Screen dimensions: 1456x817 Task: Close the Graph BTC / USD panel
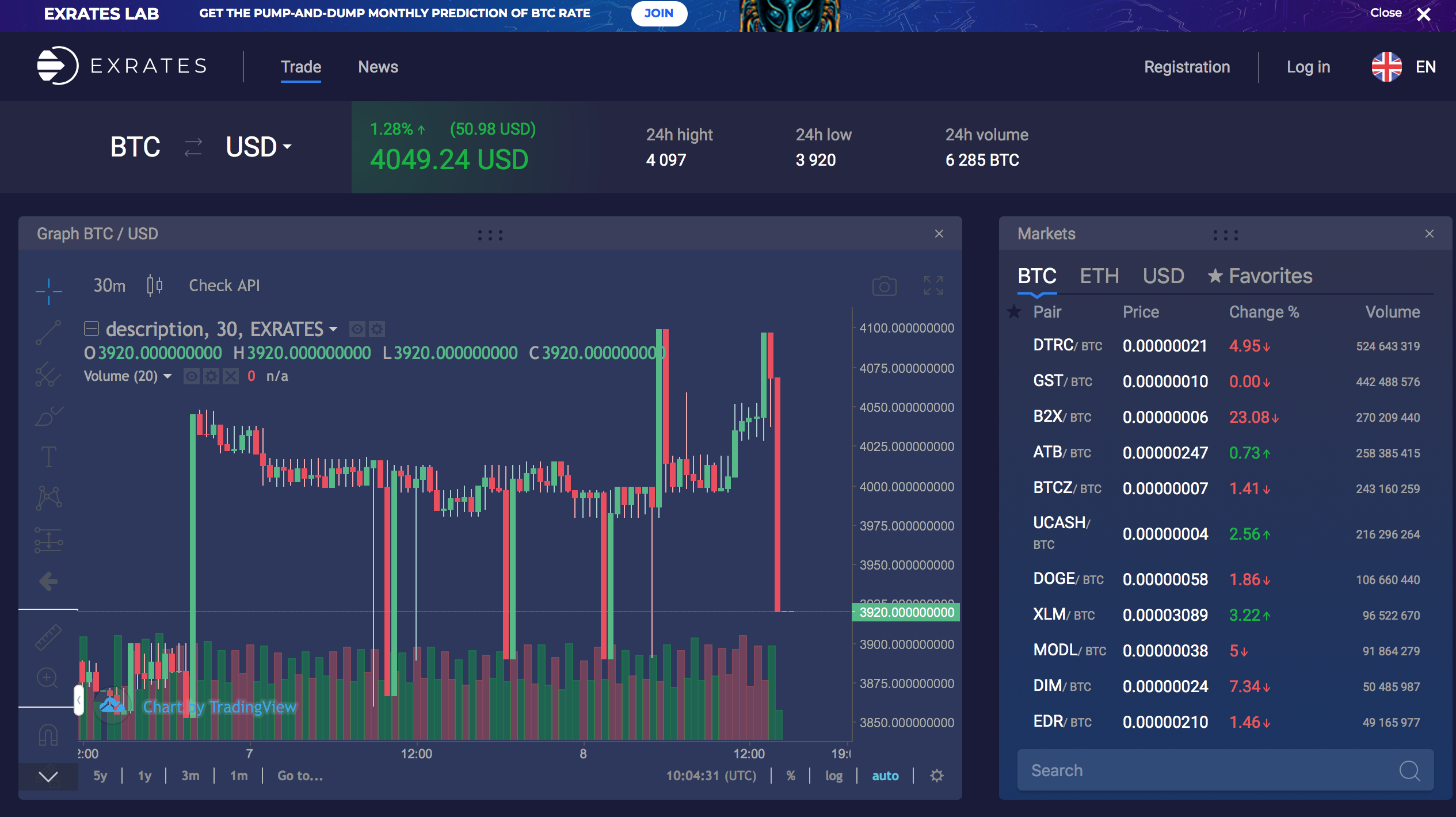point(939,234)
